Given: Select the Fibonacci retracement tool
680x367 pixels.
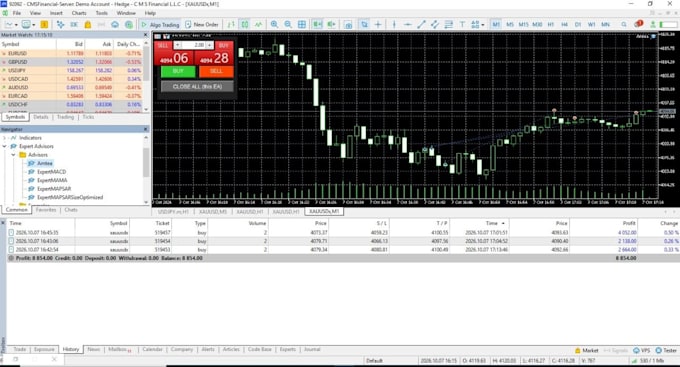Looking at the screenshot, I should tap(449, 25).
